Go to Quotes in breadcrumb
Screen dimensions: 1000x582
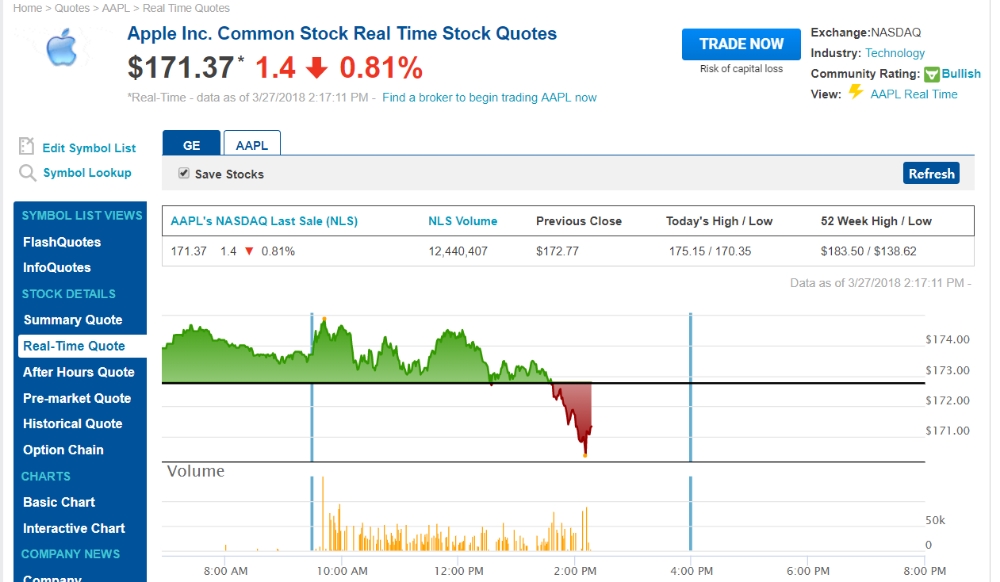tap(71, 8)
